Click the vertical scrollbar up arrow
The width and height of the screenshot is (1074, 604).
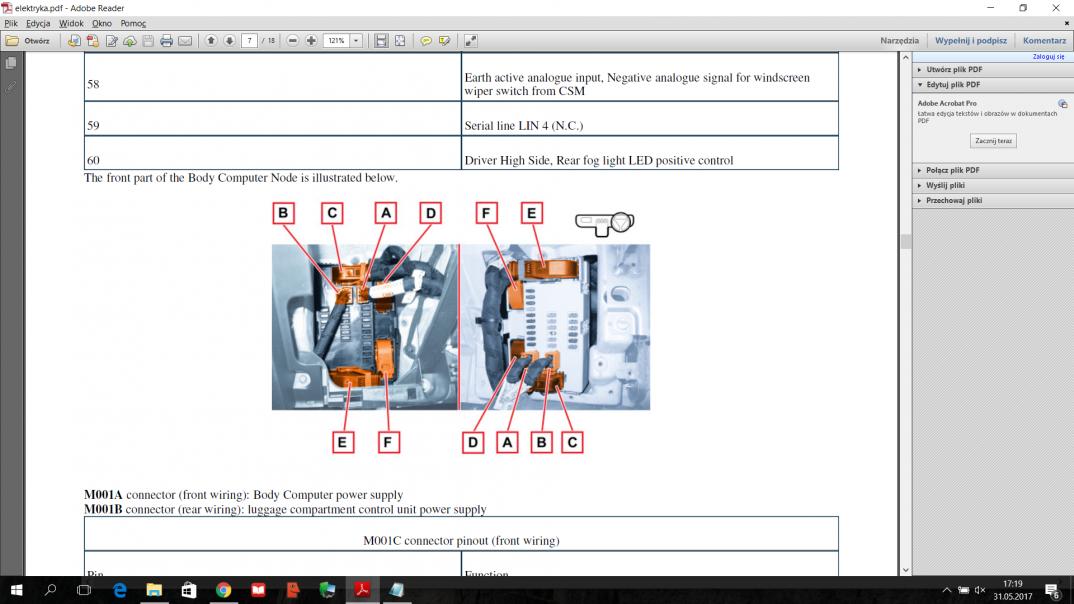(906, 58)
